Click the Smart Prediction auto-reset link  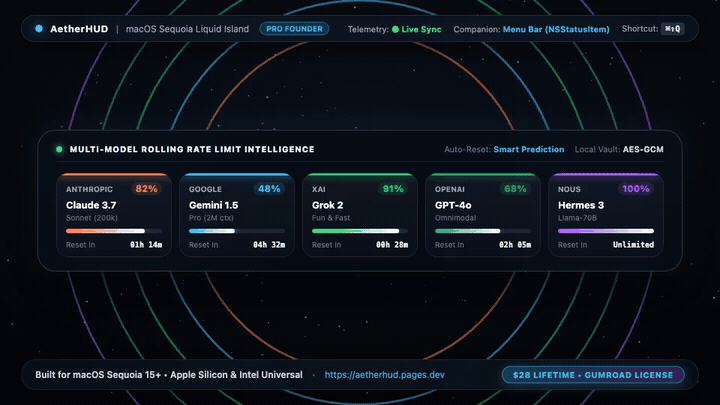pos(529,149)
